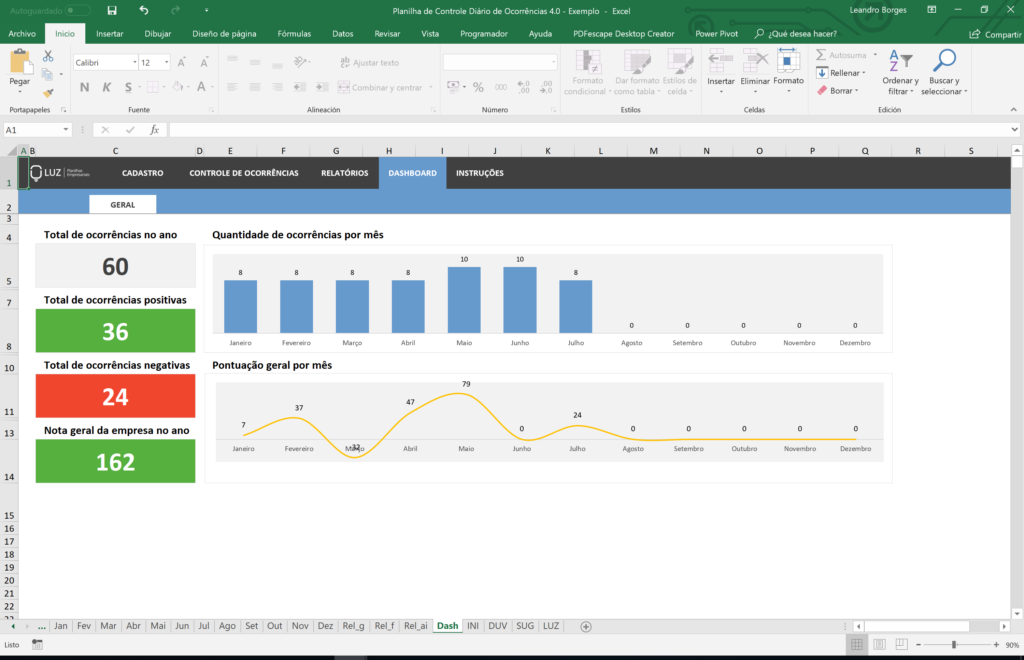
Task: Click the zoom slider in status bar
Action: (x=954, y=645)
